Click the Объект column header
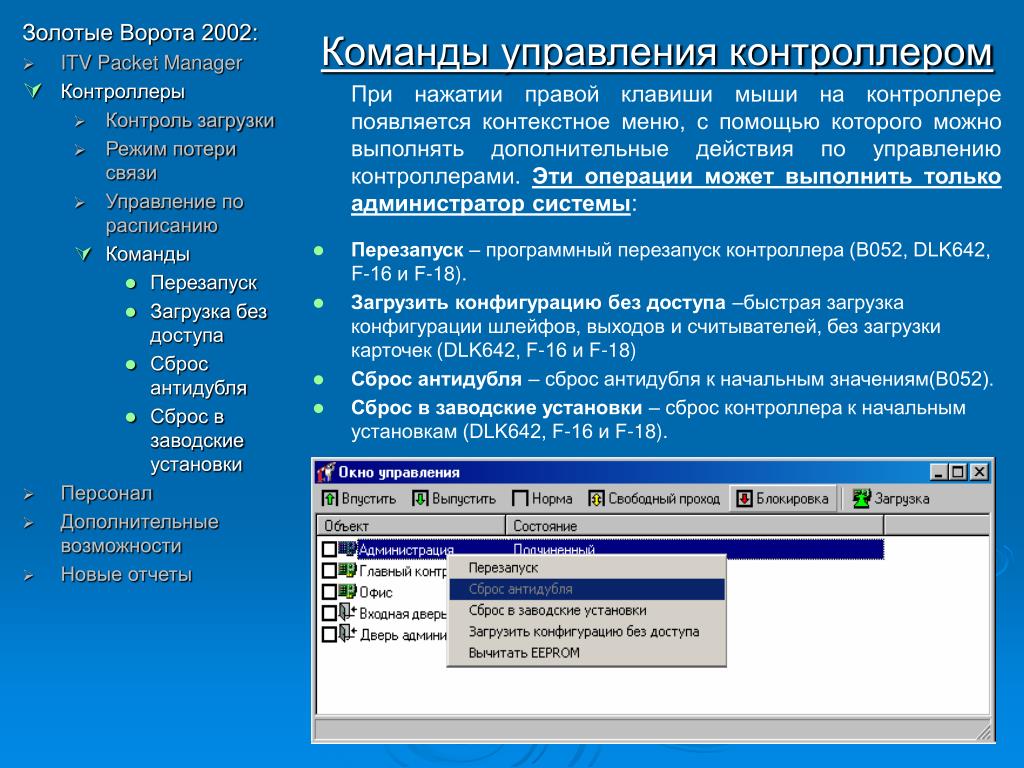This screenshot has height=768, width=1024. (411, 526)
